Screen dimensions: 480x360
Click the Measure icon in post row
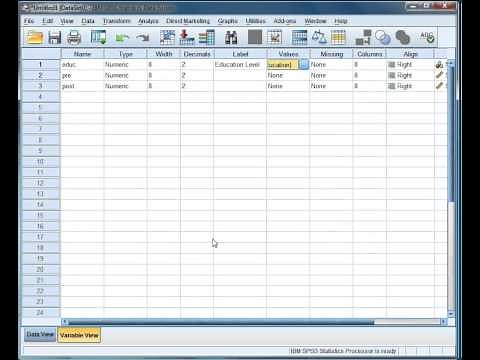pos(439,86)
